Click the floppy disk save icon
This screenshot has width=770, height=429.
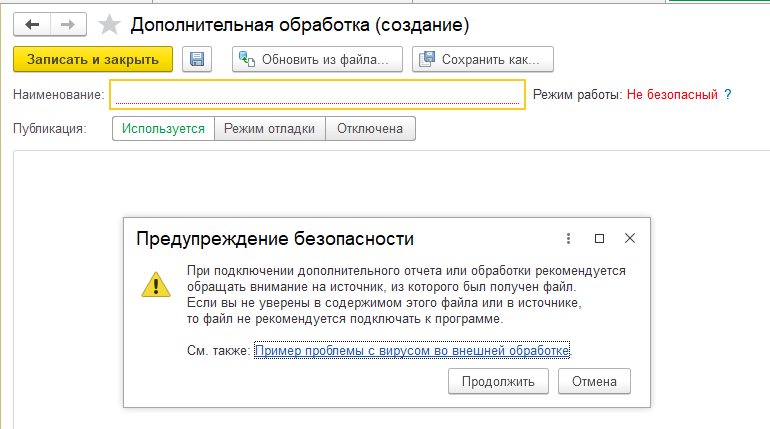point(196,60)
